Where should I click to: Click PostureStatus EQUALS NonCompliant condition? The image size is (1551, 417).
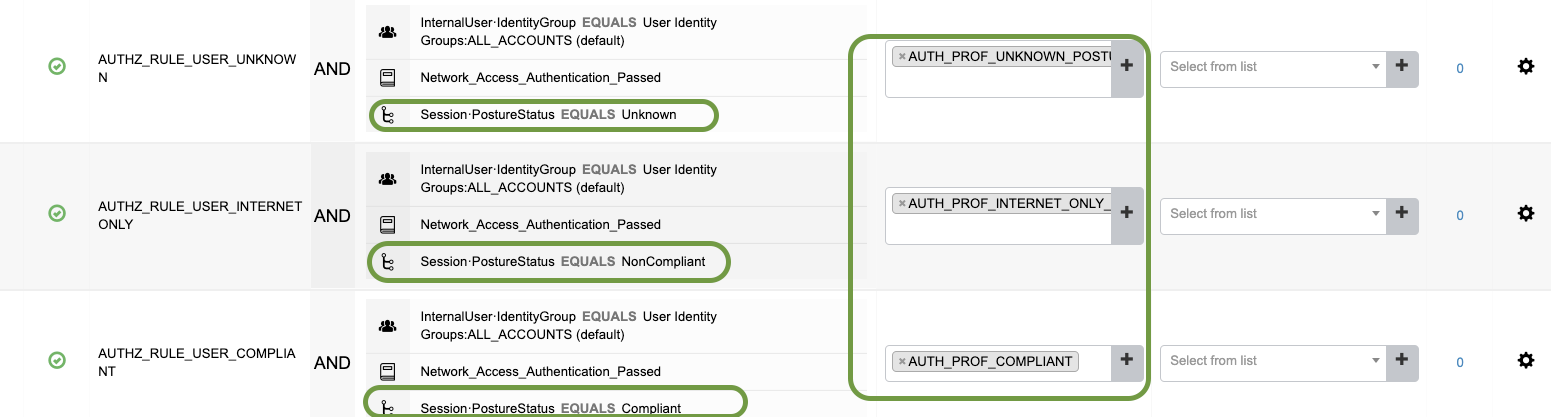562,261
